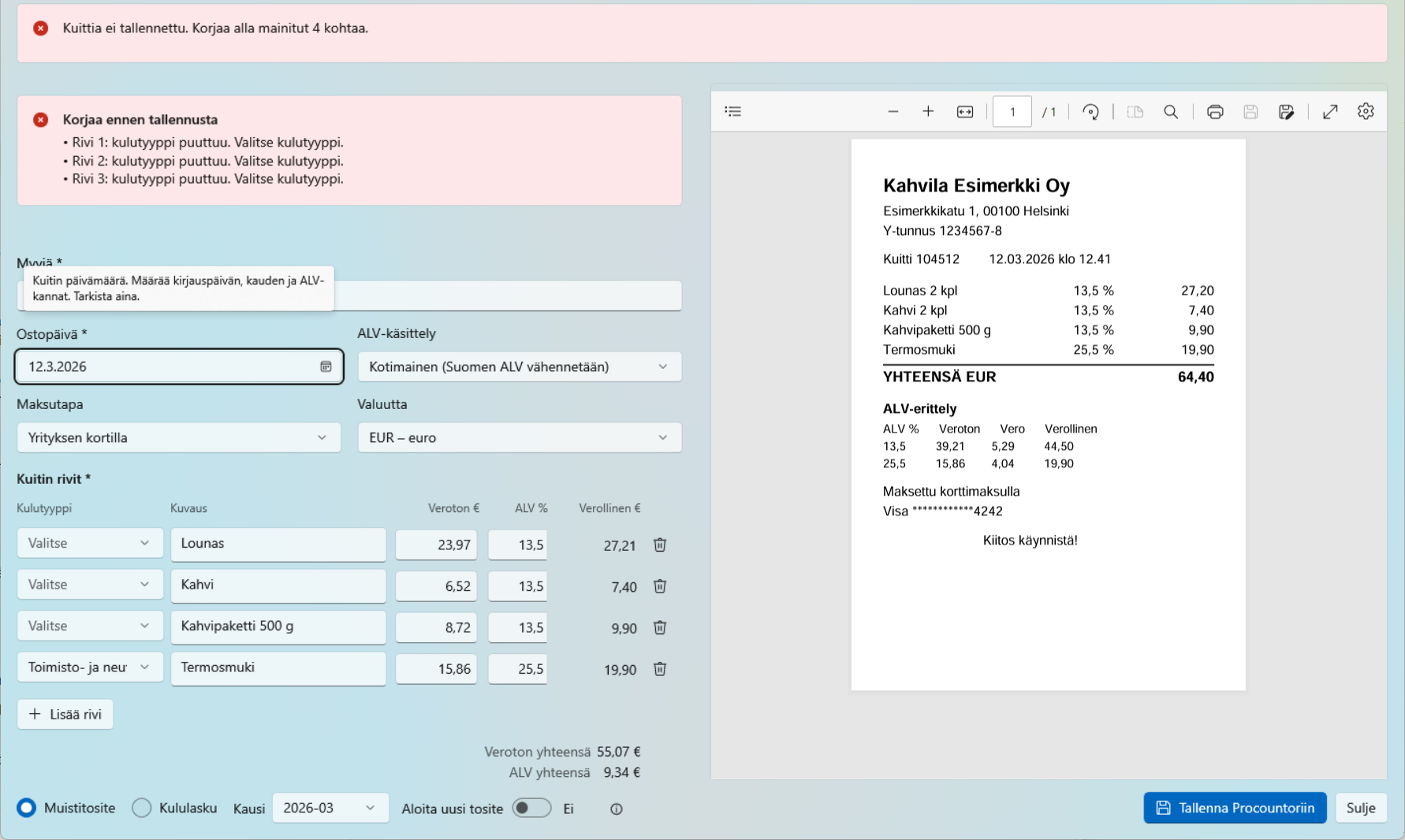Image resolution: width=1405 pixels, height=840 pixels.
Task: Open the Maksutapa dropdown
Action: coord(179,438)
